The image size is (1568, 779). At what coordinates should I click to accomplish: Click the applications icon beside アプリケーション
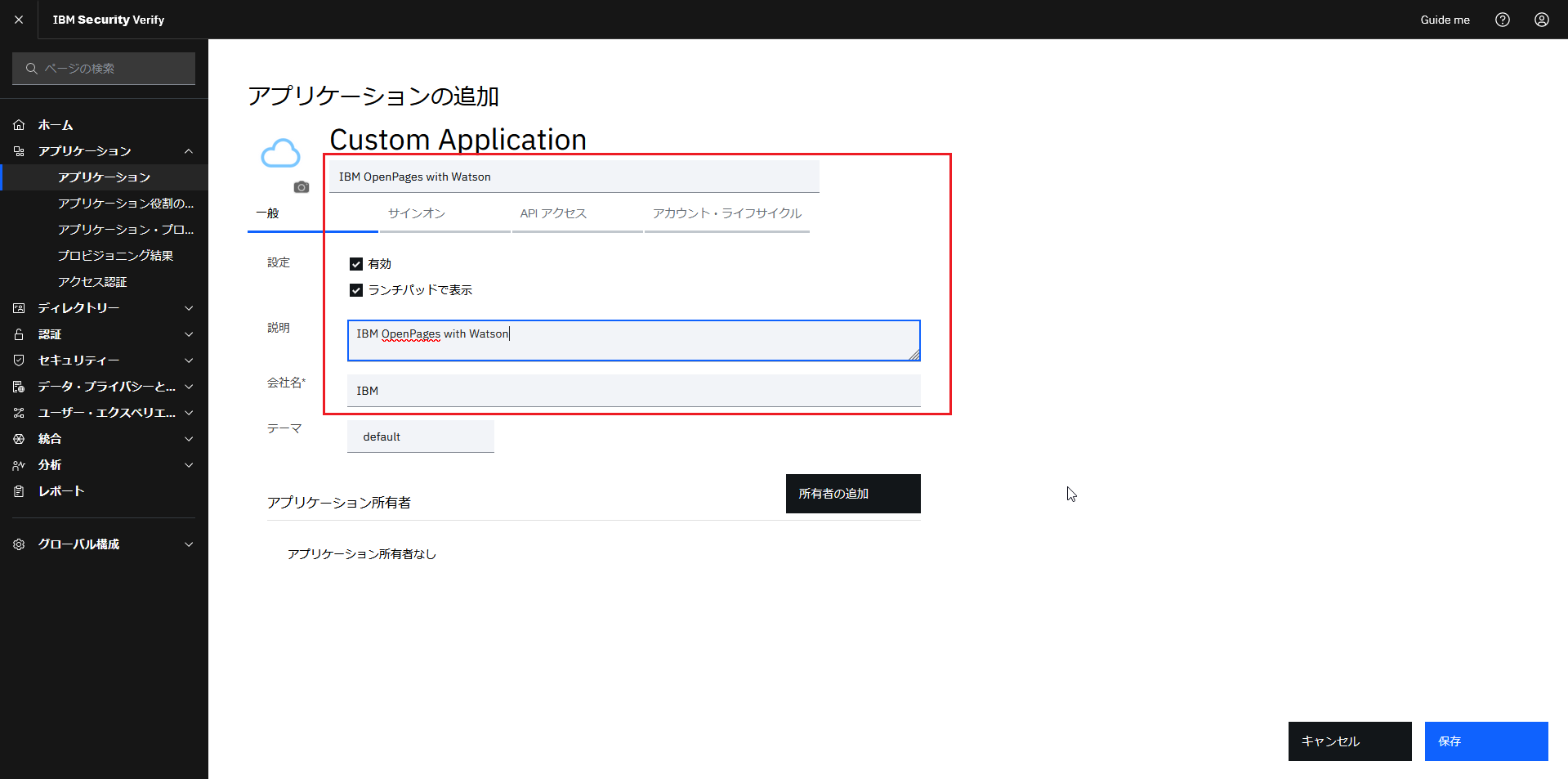[19, 151]
